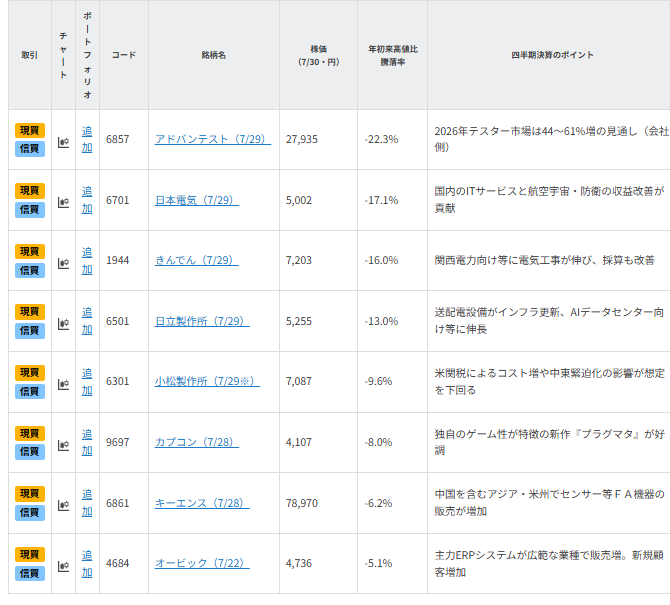Open chart icon for 小松製作所 row

(x=63, y=385)
